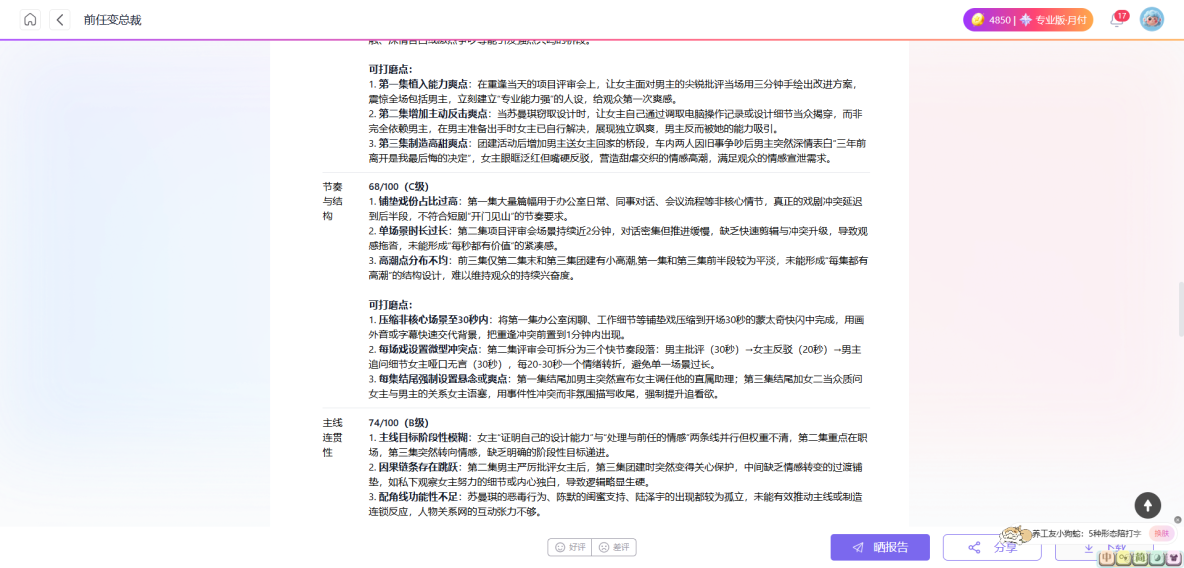Click the 差评 negative rating
Image resolution: width=1184 pixels, height=568 pixels.
(x=614, y=547)
